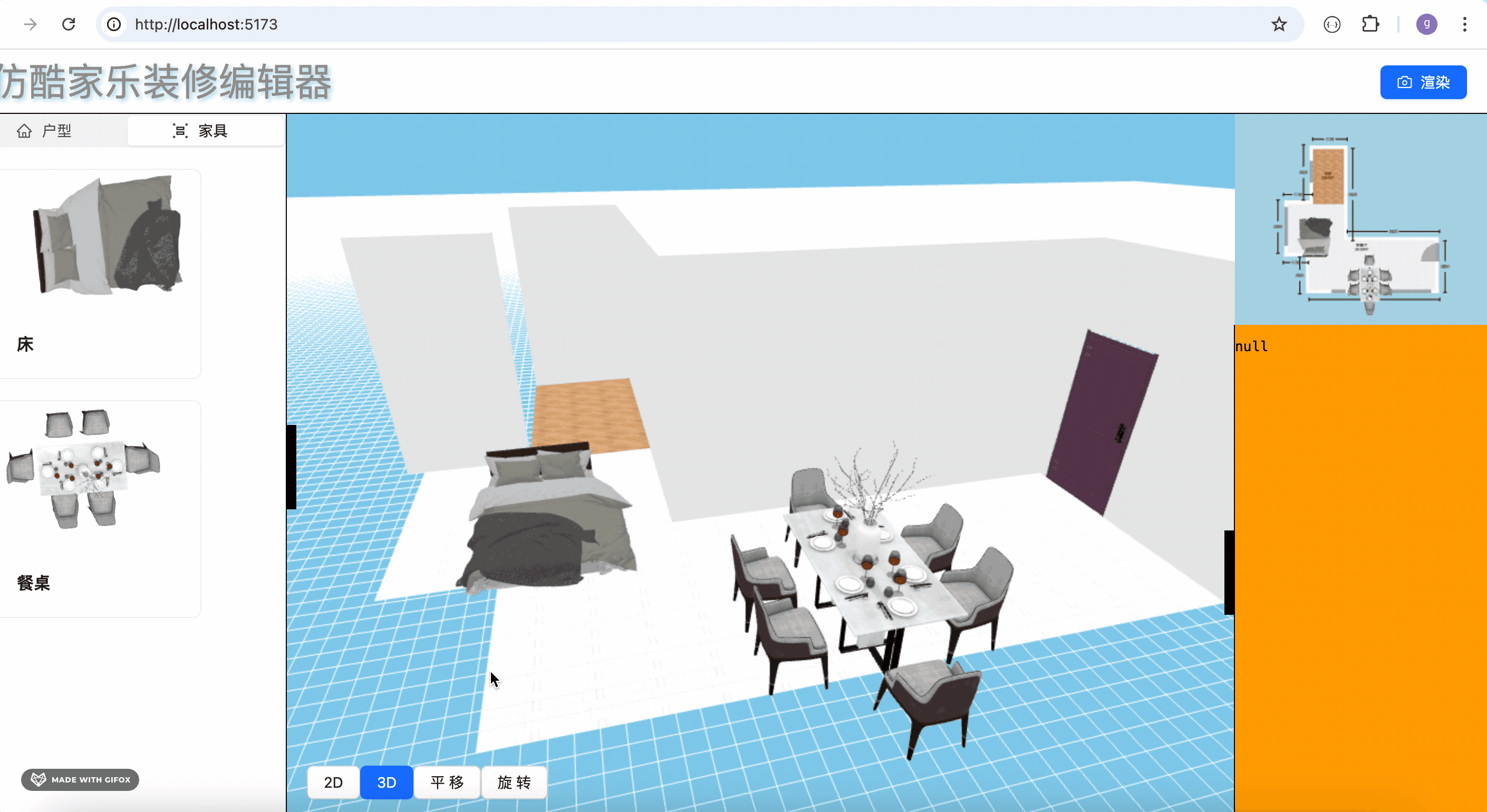Image resolution: width=1487 pixels, height=812 pixels.
Task: Open the Chrome profile avatar
Action: [1426, 24]
